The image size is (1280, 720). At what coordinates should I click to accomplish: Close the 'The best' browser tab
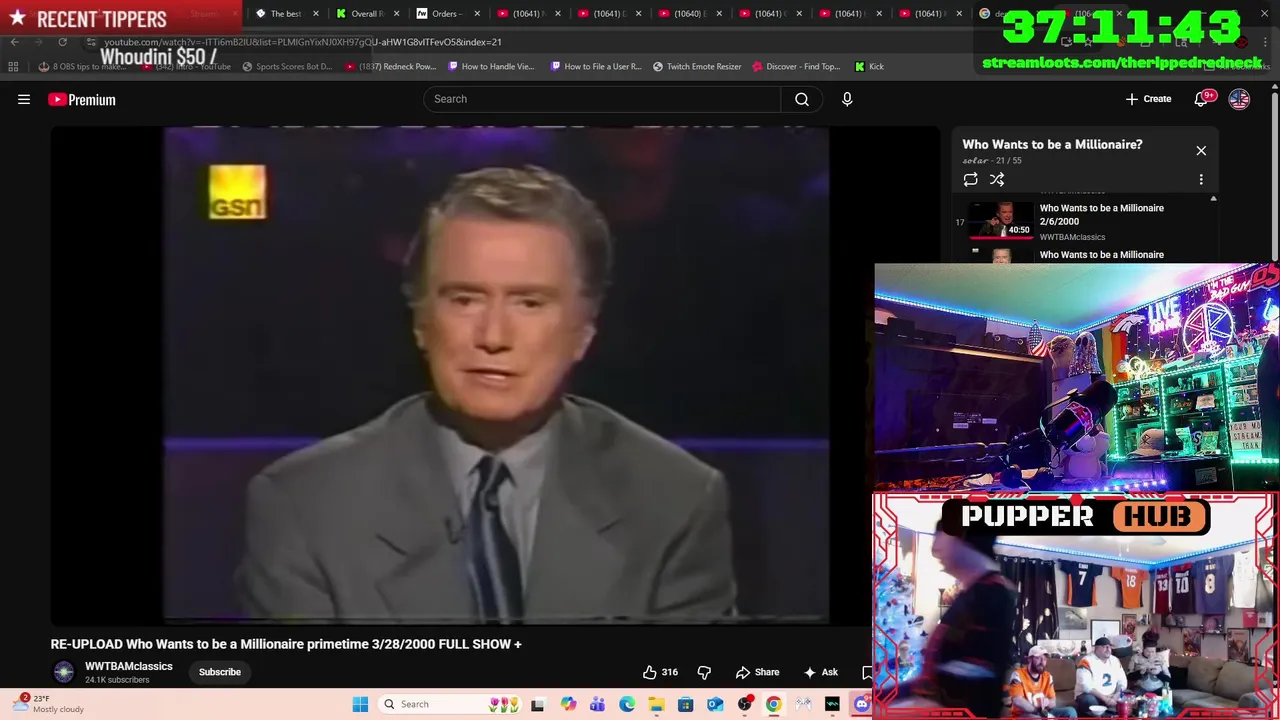316,13
